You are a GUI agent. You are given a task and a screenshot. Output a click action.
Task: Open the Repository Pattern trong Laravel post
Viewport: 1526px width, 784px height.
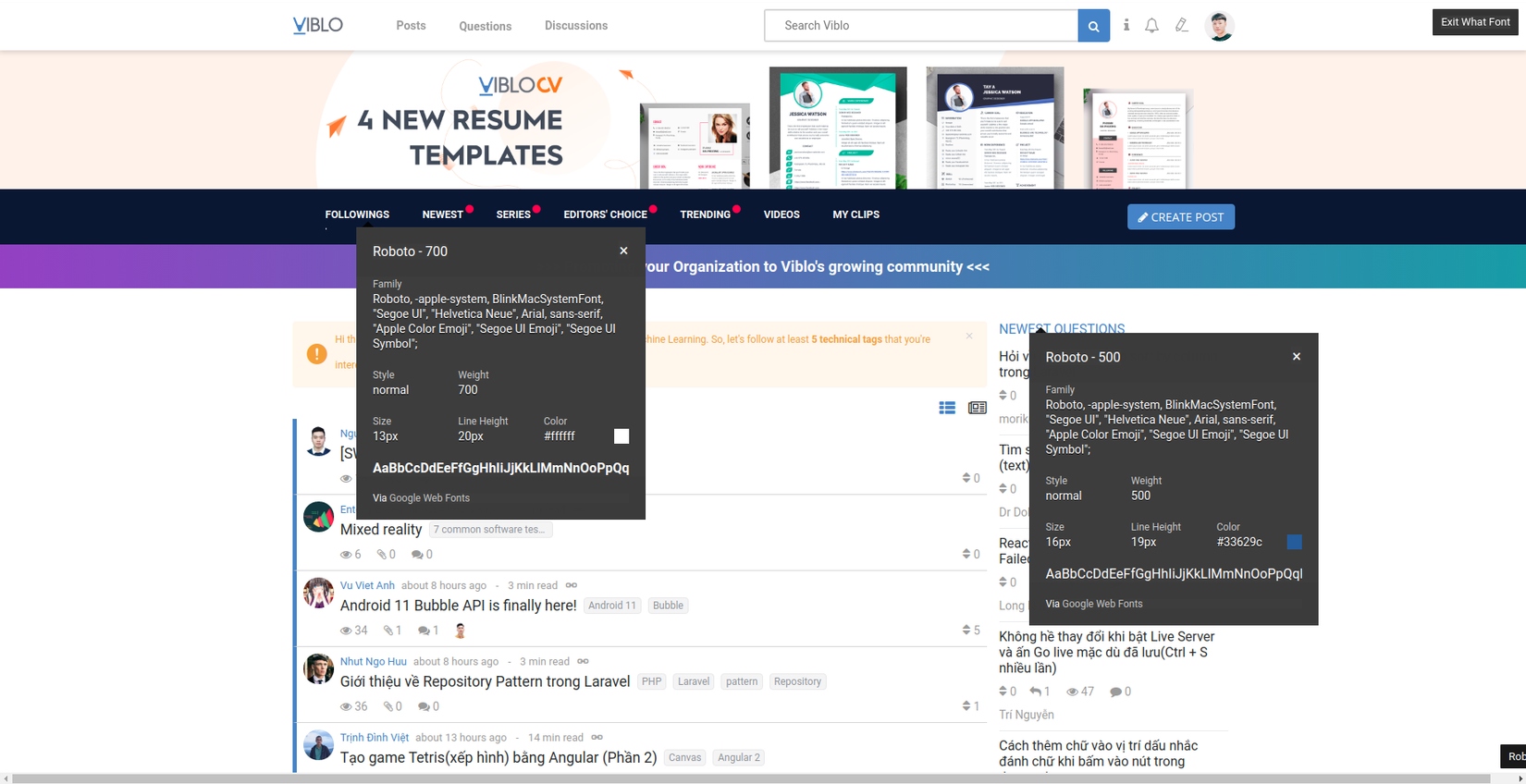(486, 681)
